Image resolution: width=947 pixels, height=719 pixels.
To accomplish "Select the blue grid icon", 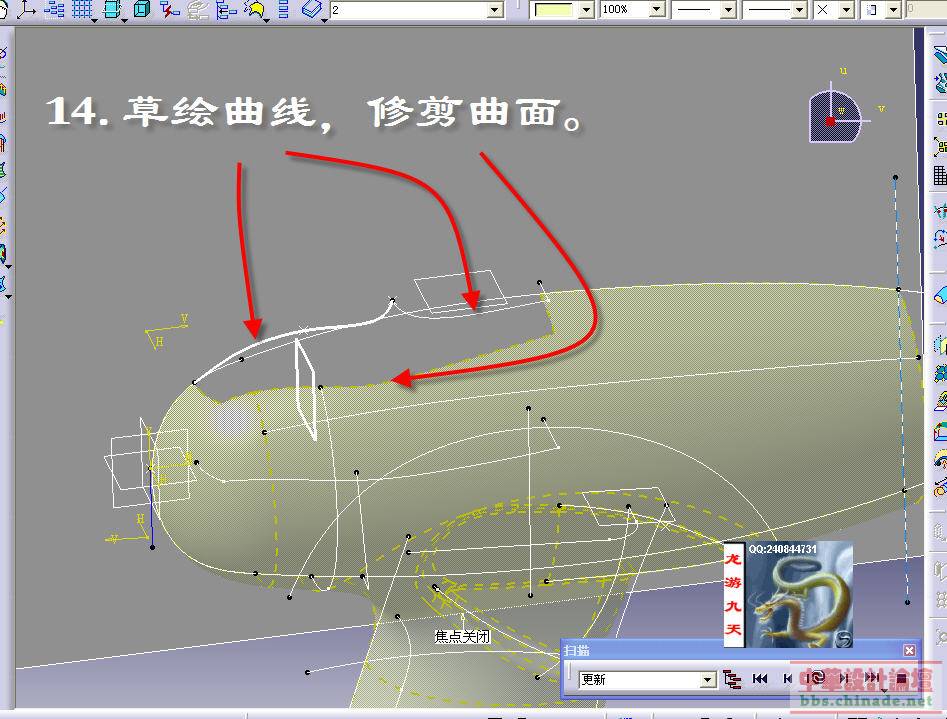I will tap(82, 9).
